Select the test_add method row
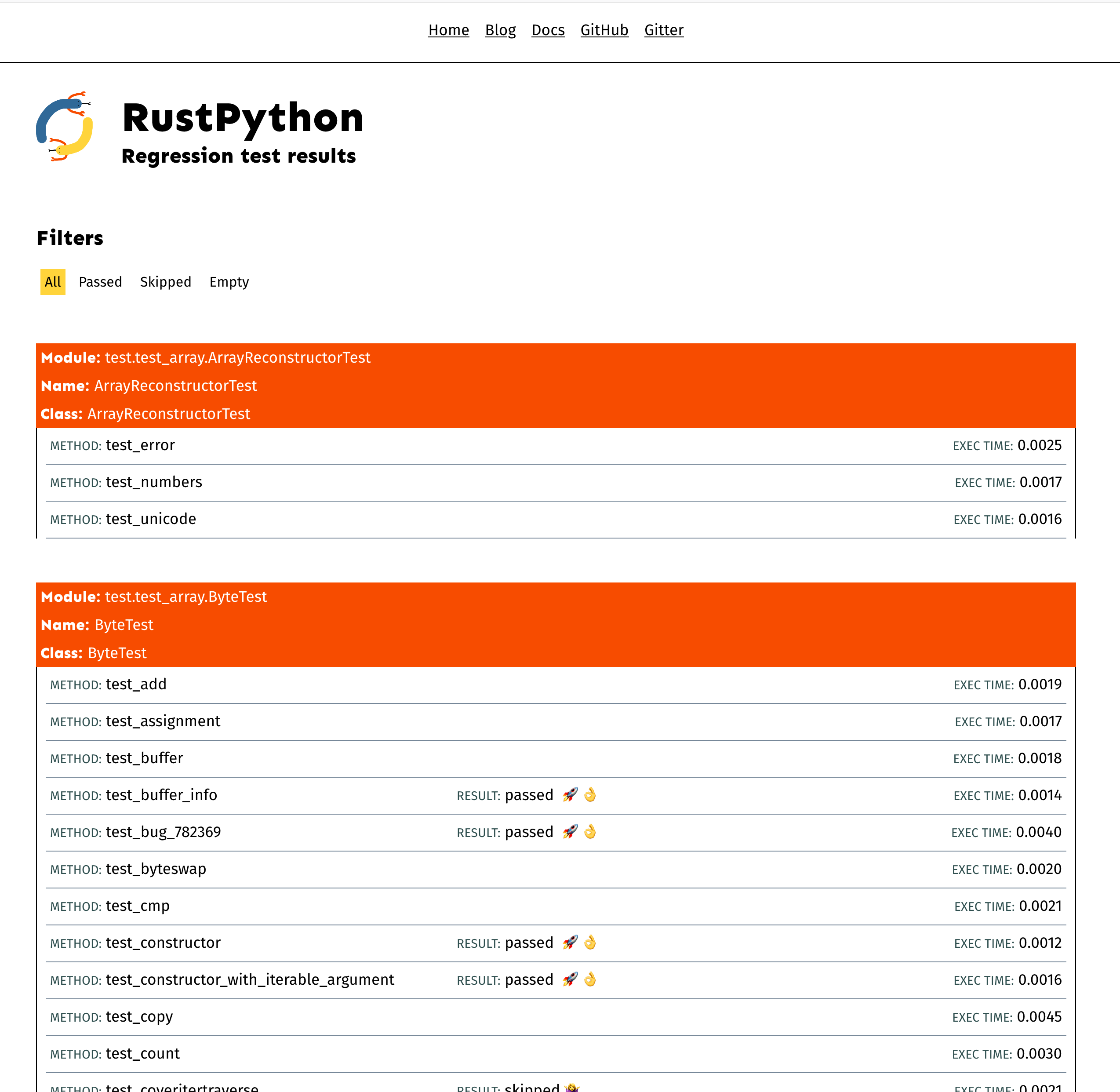Screen dimensions: 1120x1092 (x=556, y=685)
